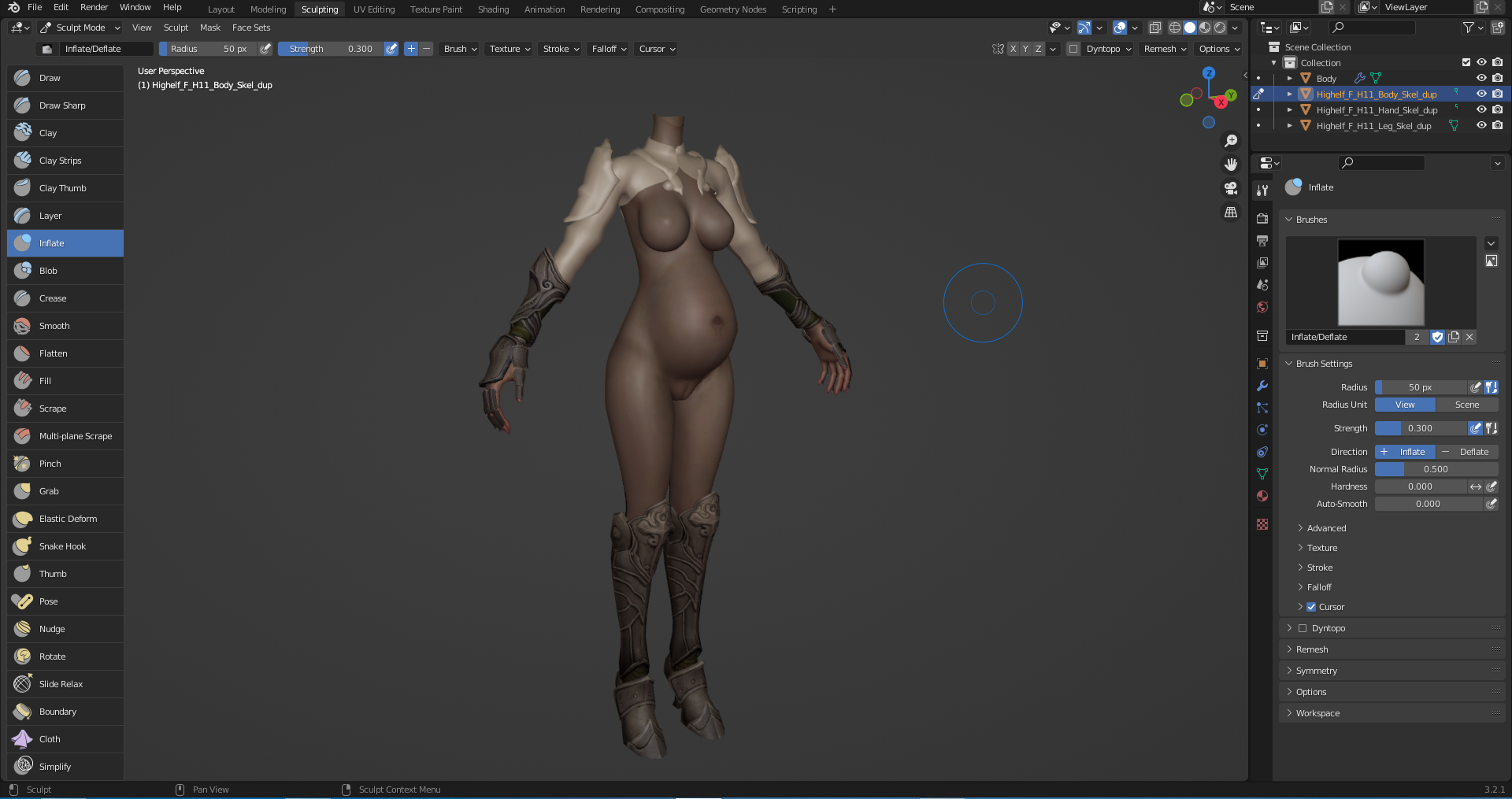
Task: Click the pan view hand icon
Action: pos(1231,165)
